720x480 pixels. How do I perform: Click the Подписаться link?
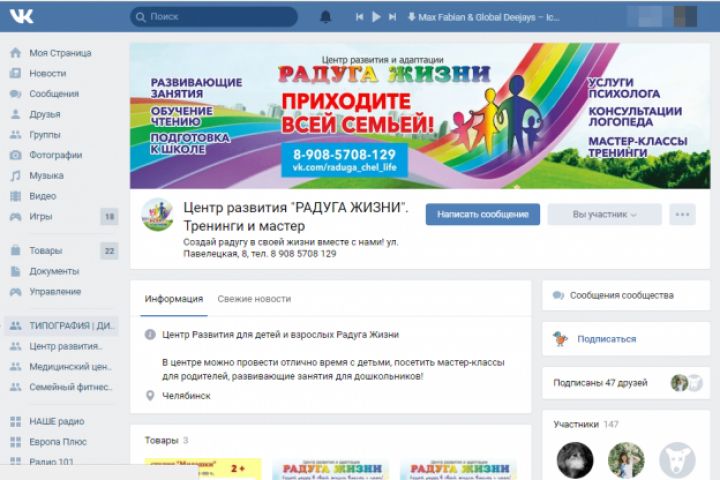607,339
